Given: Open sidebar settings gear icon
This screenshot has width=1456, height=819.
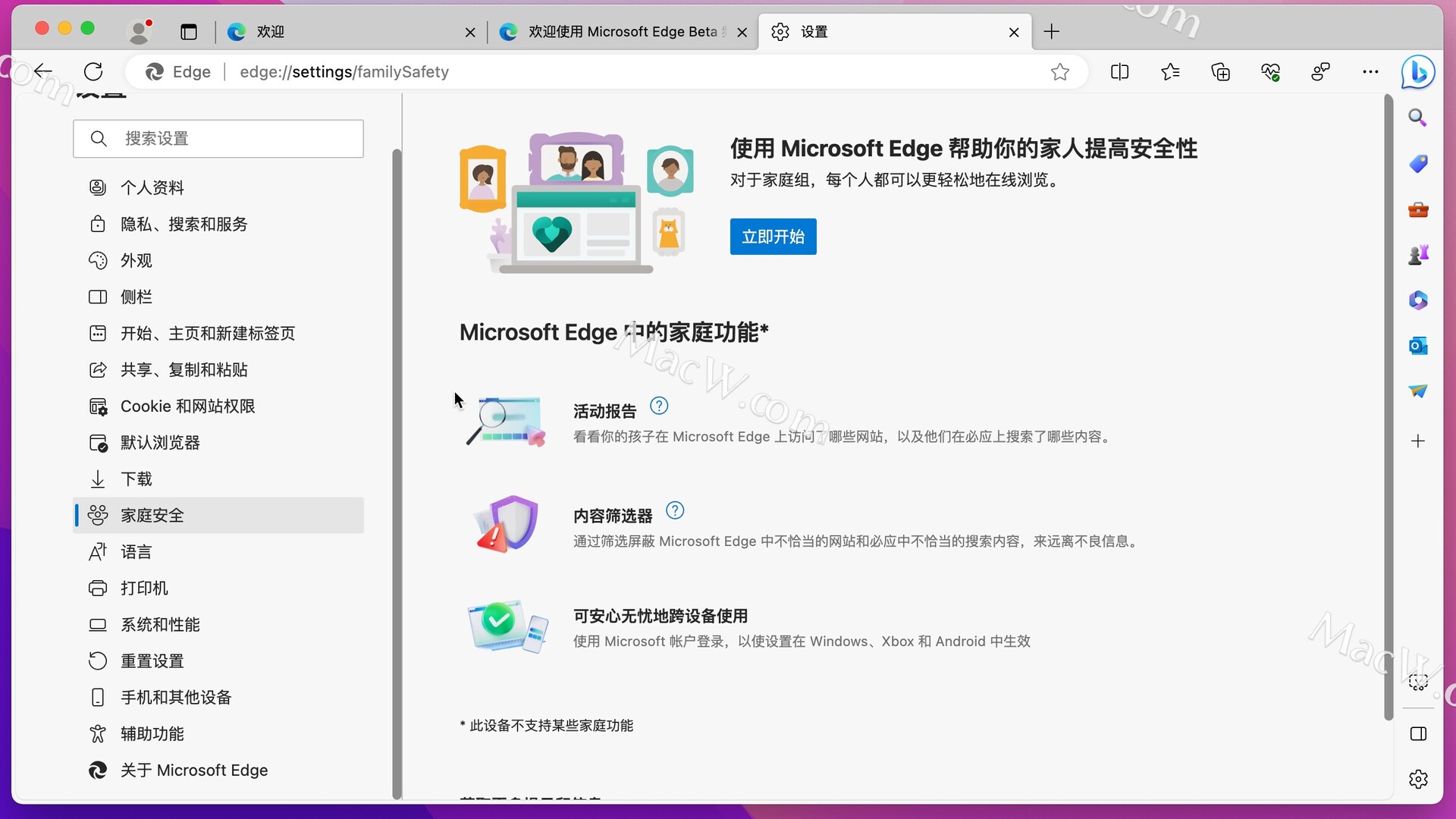Looking at the screenshot, I should pos(1418,779).
